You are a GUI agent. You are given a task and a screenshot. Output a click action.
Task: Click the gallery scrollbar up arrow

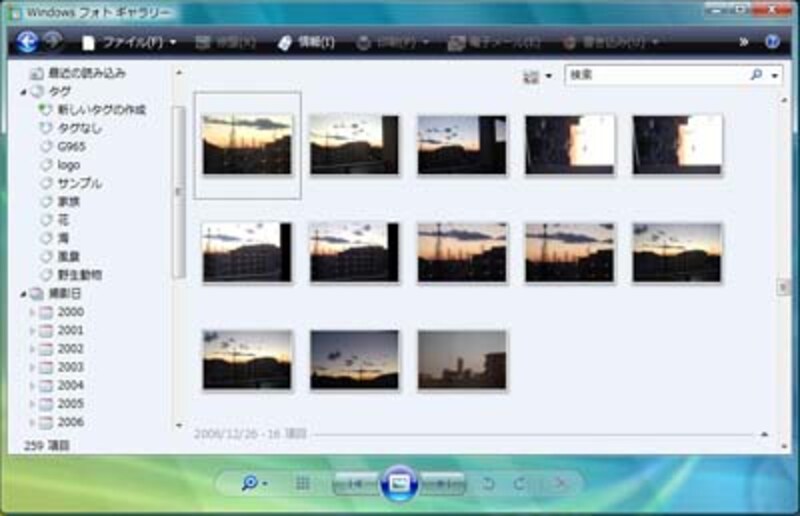pyautogui.click(x=784, y=101)
